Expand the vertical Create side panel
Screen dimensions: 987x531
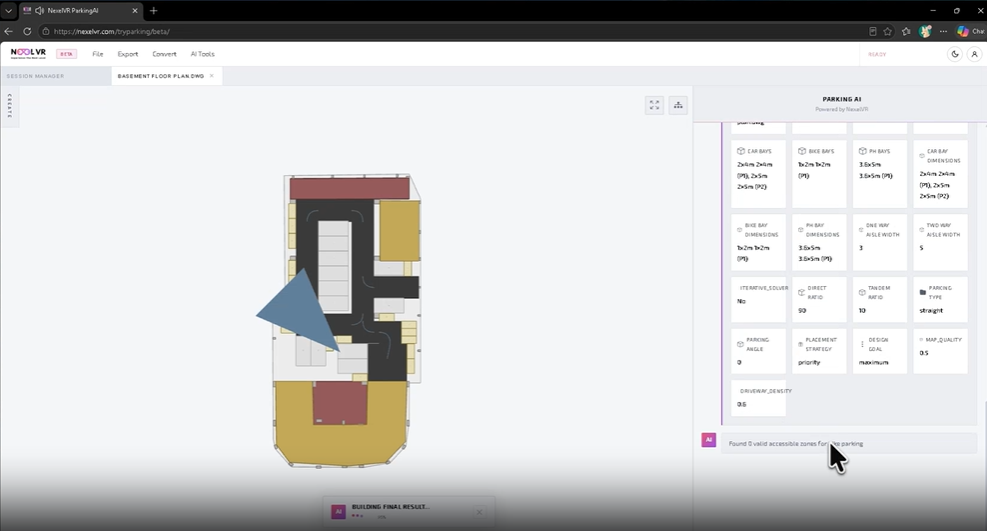(9, 106)
